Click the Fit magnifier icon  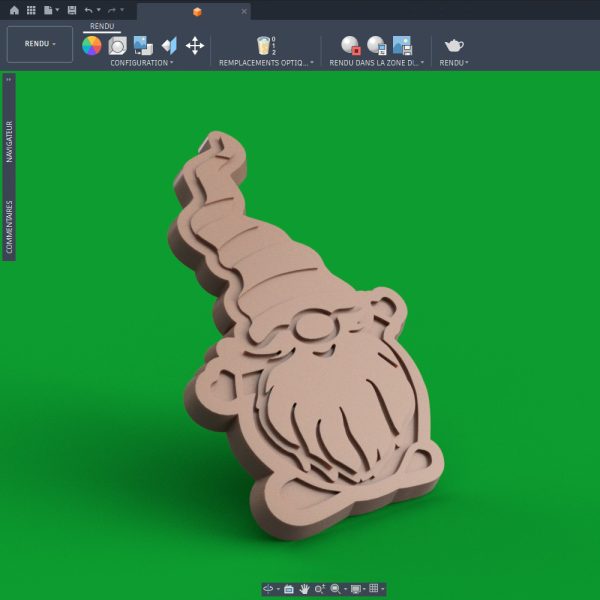tap(335, 589)
